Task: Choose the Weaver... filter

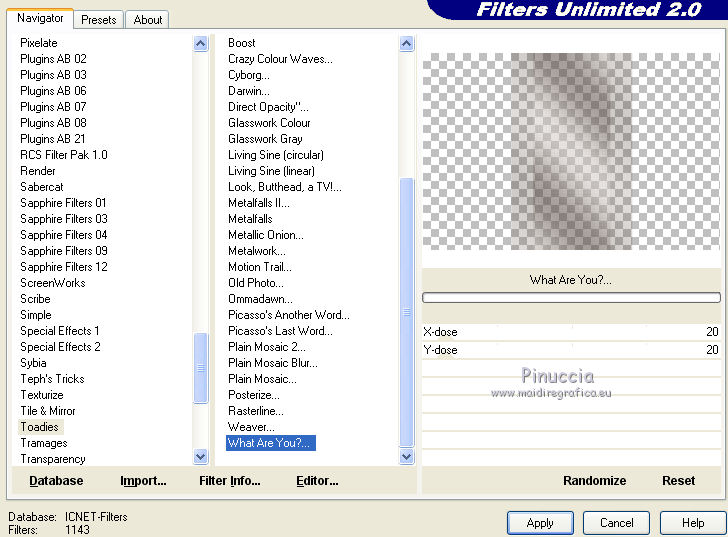Action: click(x=251, y=427)
